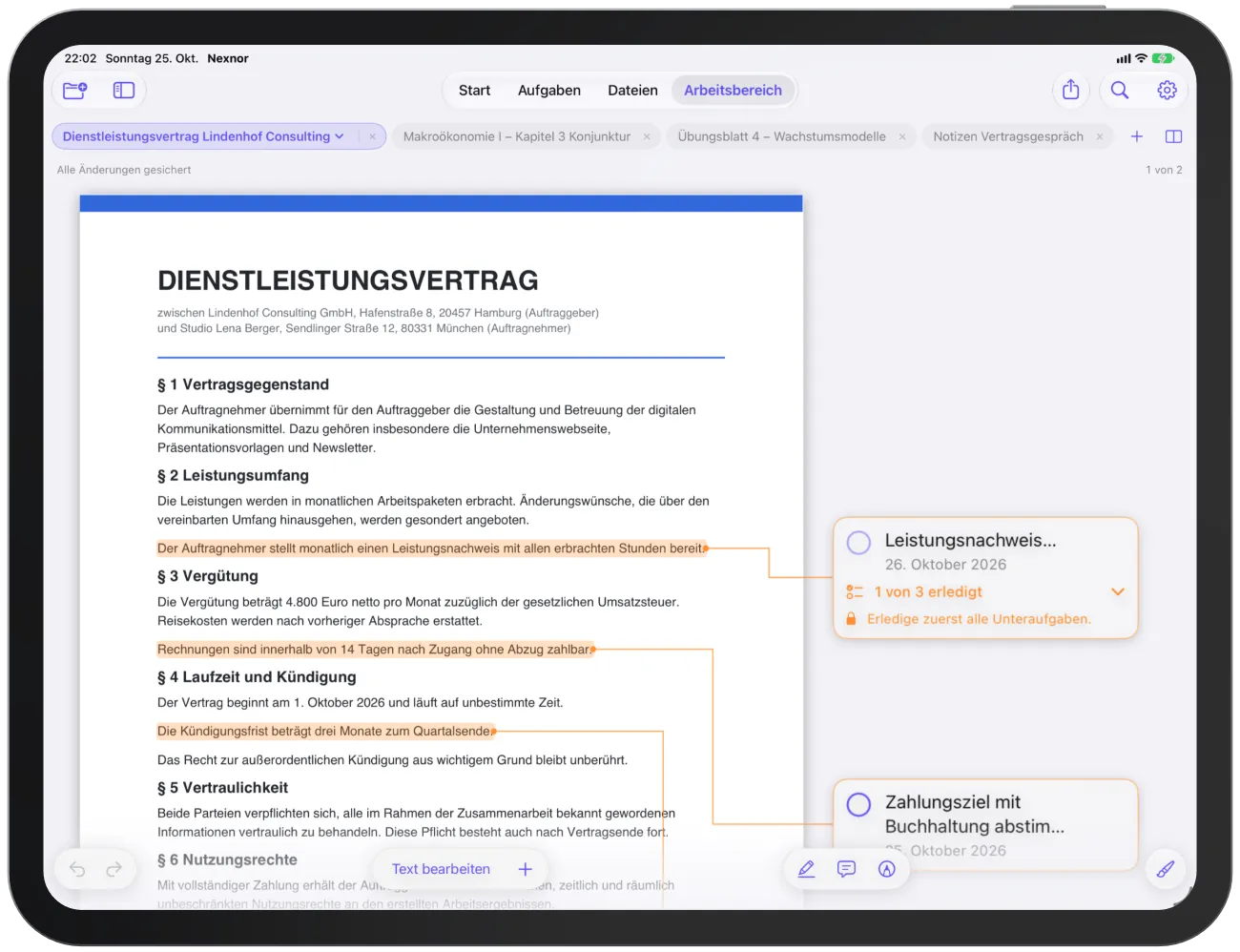The image size is (1240, 952).
Task: Toggle split view icon in tab bar
Action: pyautogui.click(x=1174, y=136)
